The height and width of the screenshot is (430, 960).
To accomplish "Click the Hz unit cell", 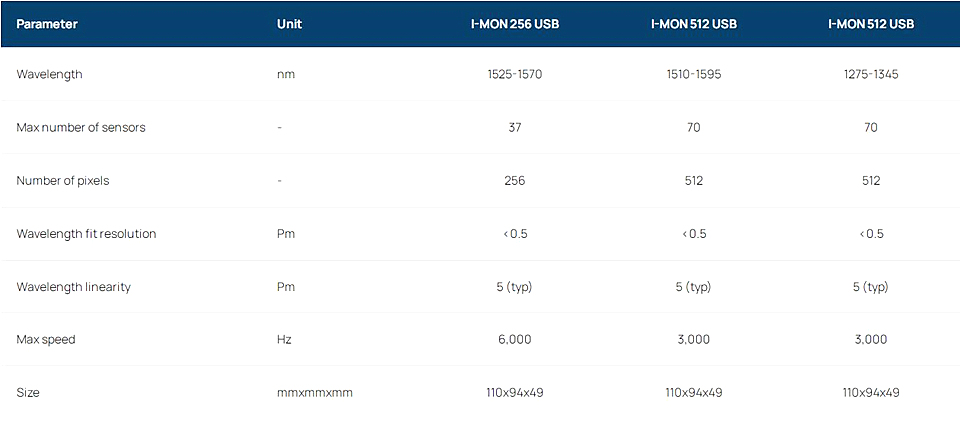I will point(284,339).
